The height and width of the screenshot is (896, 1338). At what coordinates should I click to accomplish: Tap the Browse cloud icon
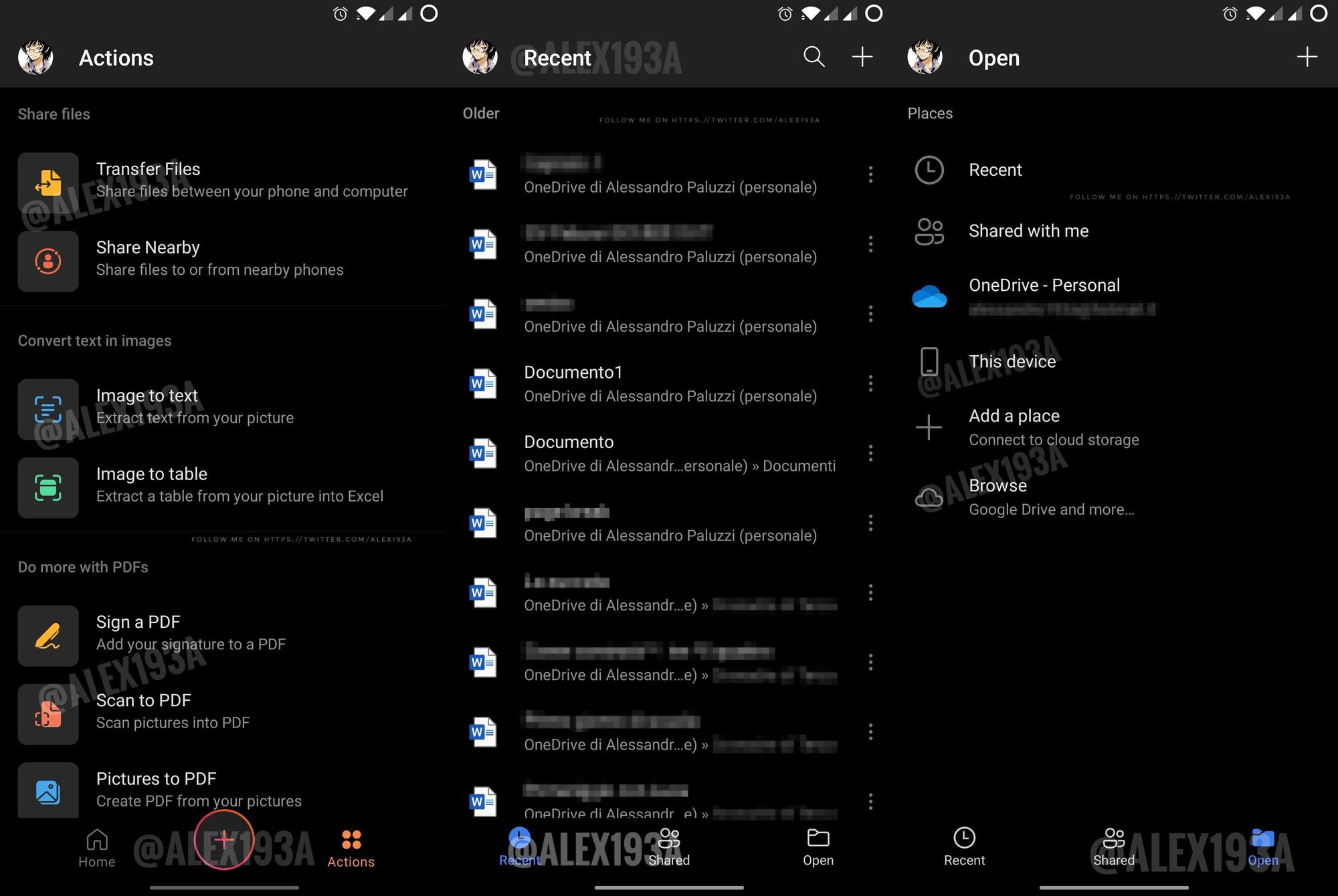(929, 498)
